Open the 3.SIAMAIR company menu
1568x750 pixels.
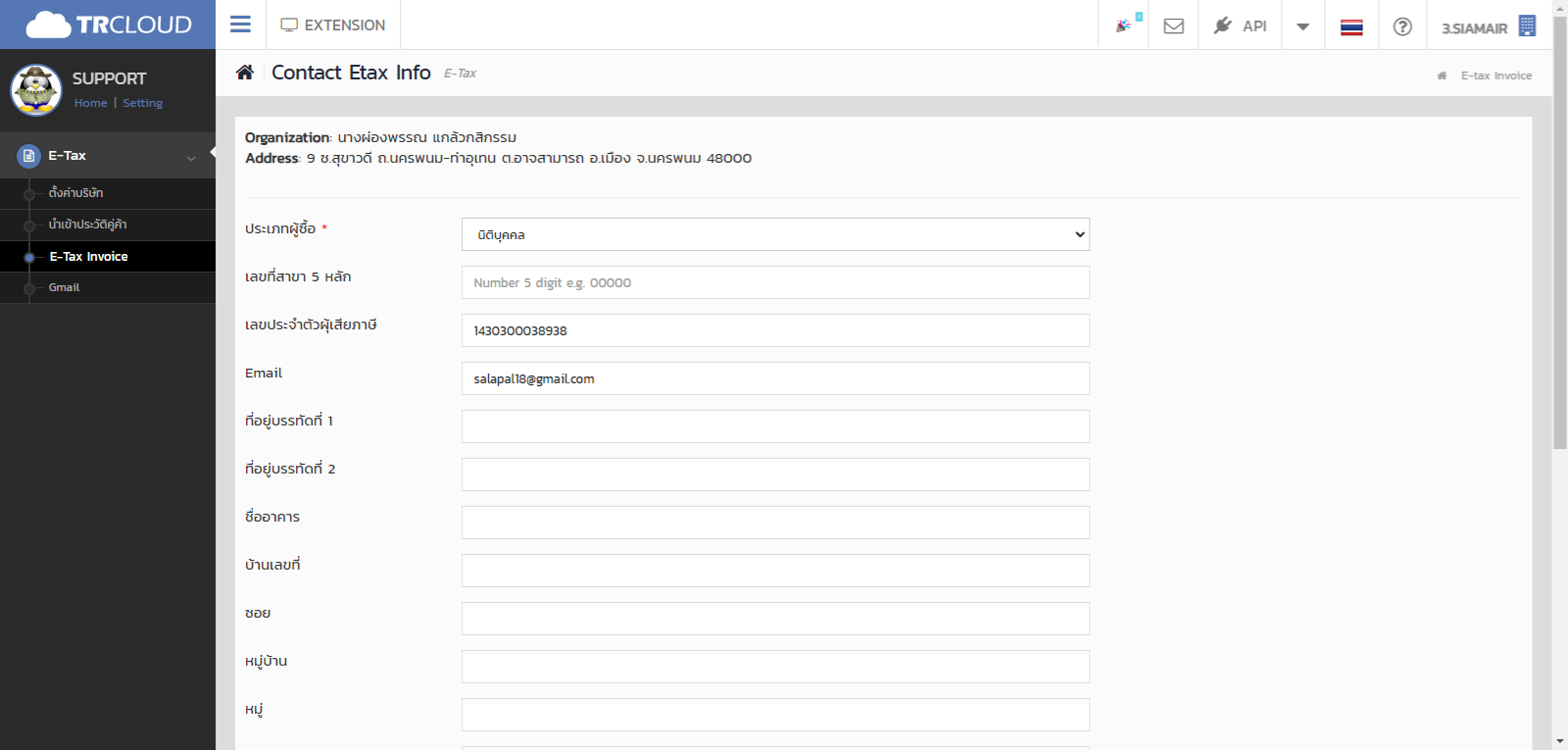[x=1488, y=26]
